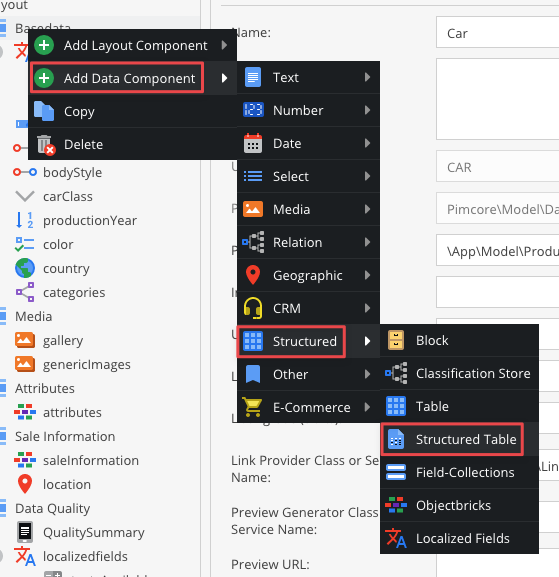Viewport: 559px width, 577px height.
Task: Click the E-Commerce shopping cart icon
Action: coord(252,407)
